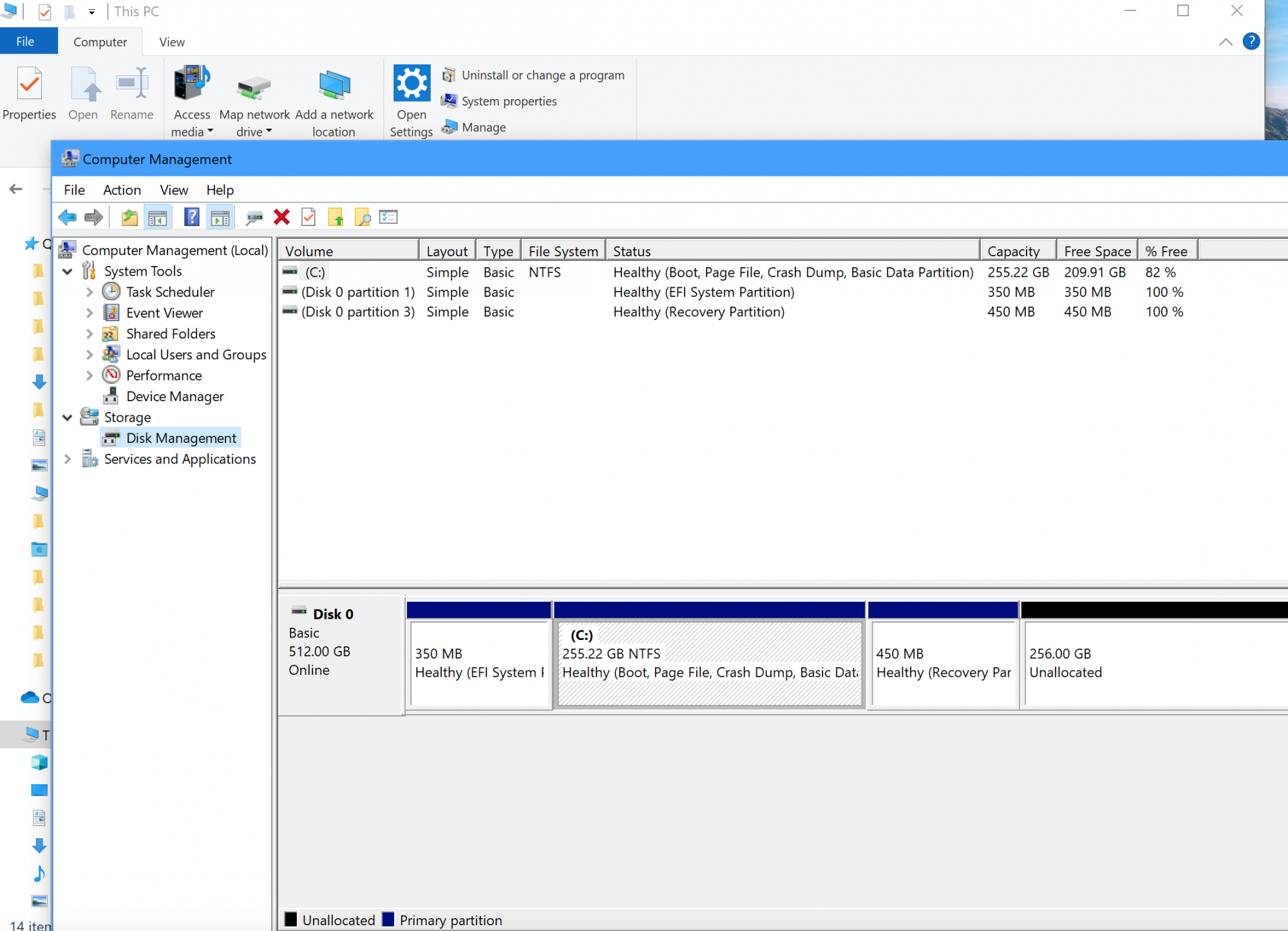Image resolution: width=1288 pixels, height=931 pixels.
Task: Click System properties in the ribbon
Action: tap(499, 101)
